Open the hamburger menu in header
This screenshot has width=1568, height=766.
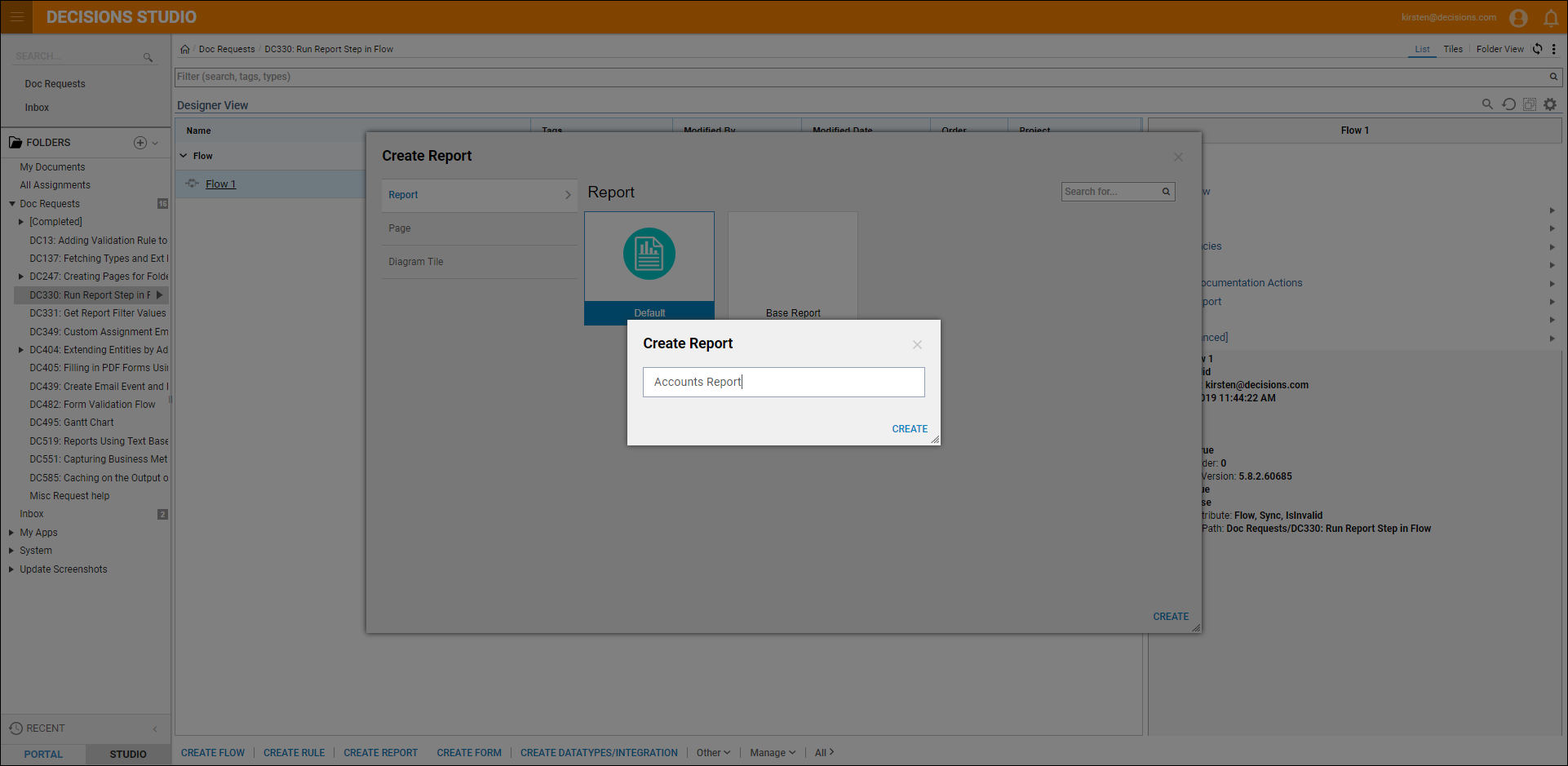(16, 16)
